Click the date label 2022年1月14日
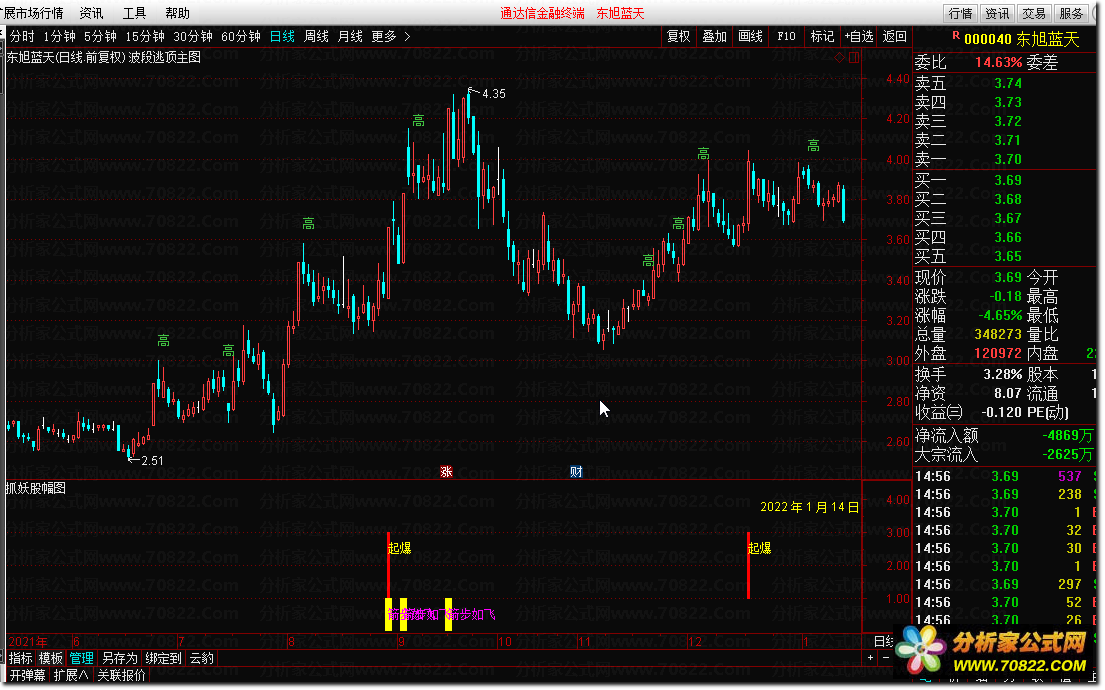 pyautogui.click(x=810, y=507)
